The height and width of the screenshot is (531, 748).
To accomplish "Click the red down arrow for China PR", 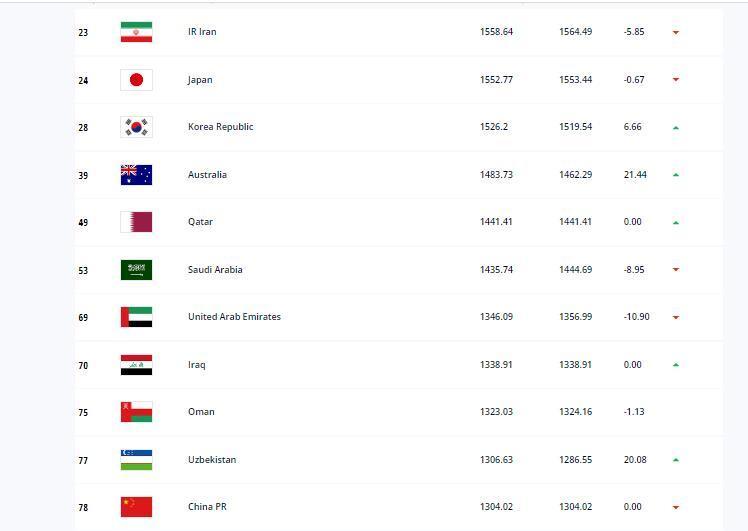I will pyautogui.click(x=676, y=507).
